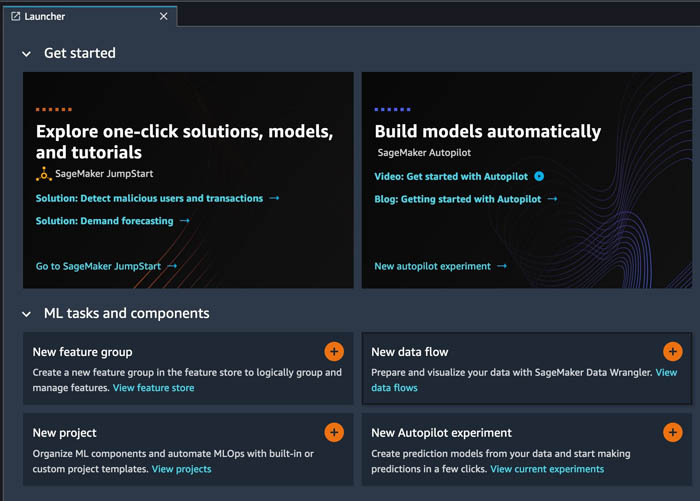Click Explore one-click solutions heading
The image size is (700, 501).
pos(184,142)
